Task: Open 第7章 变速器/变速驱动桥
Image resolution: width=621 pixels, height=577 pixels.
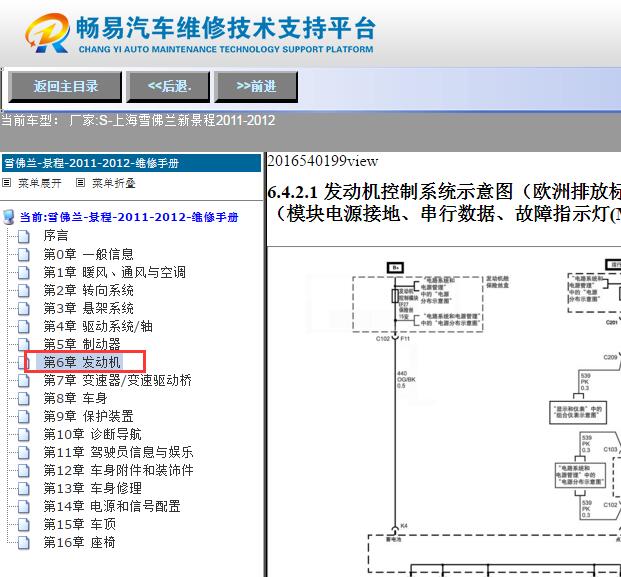Action: pyautogui.click(x=118, y=380)
